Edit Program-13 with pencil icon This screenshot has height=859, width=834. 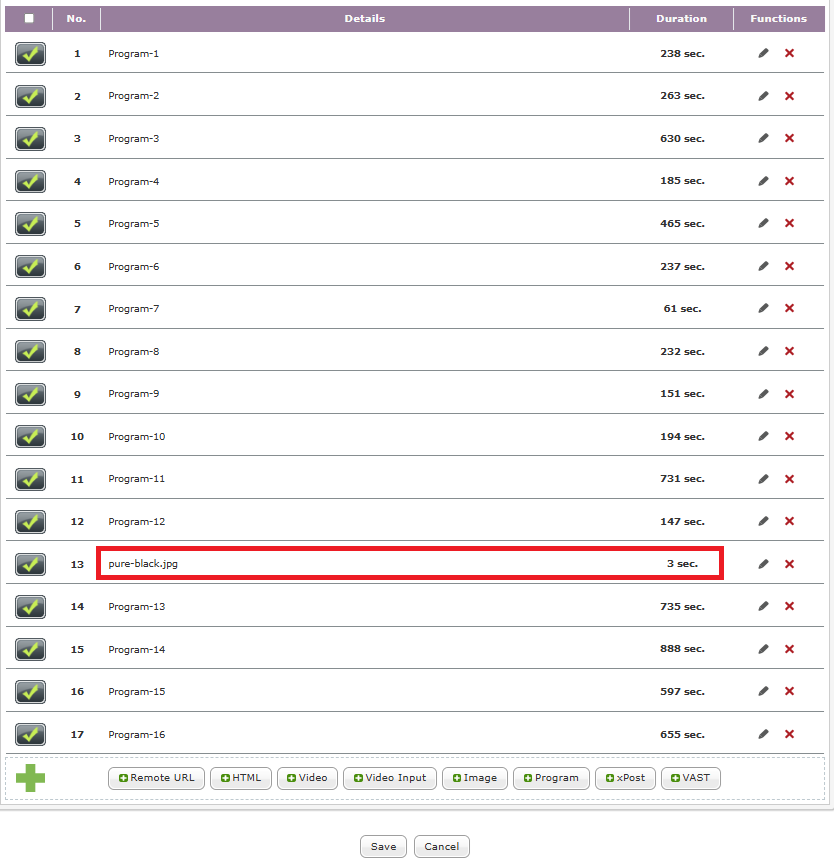[x=763, y=606]
